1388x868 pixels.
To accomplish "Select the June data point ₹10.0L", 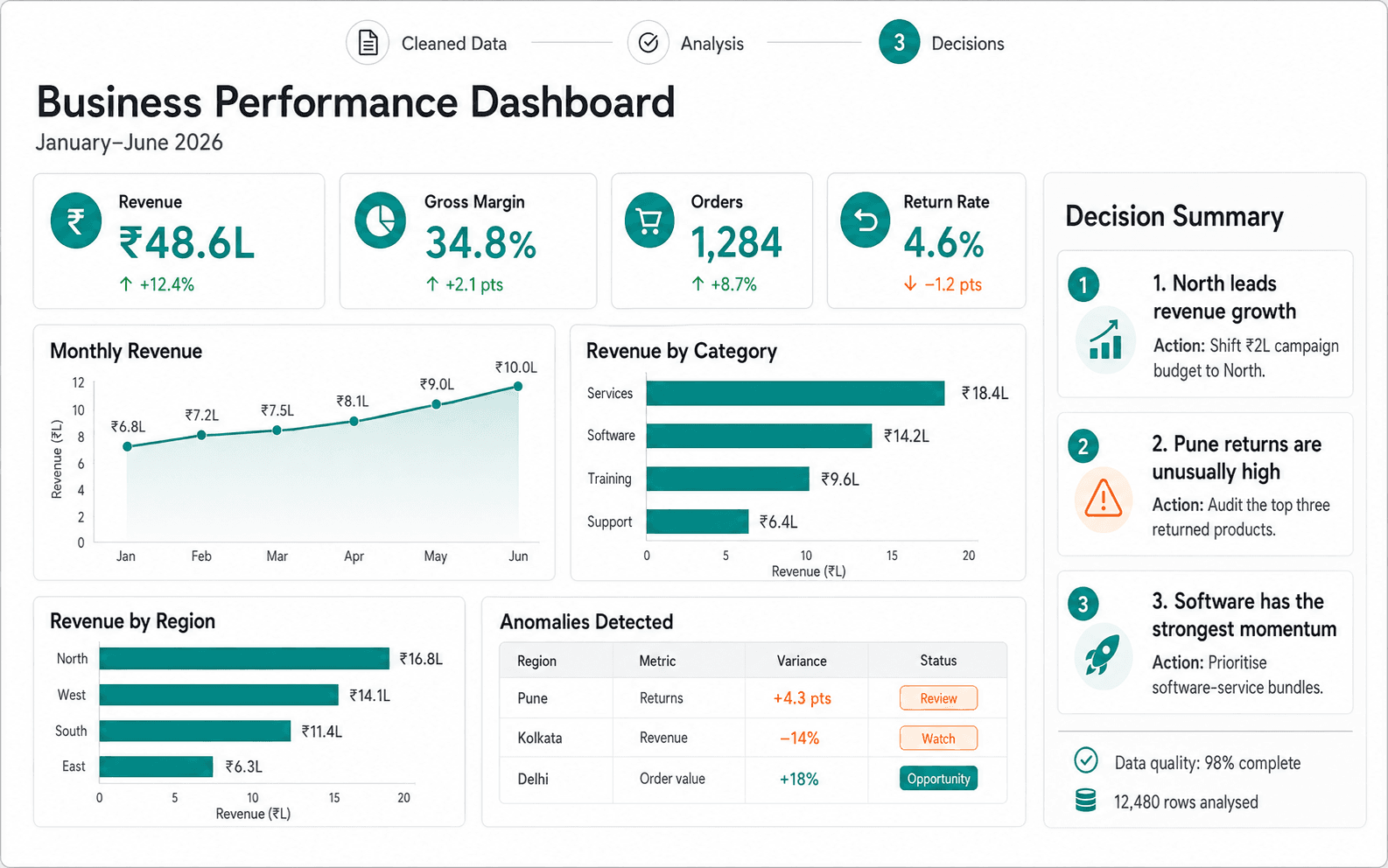I will [x=518, y=386].
